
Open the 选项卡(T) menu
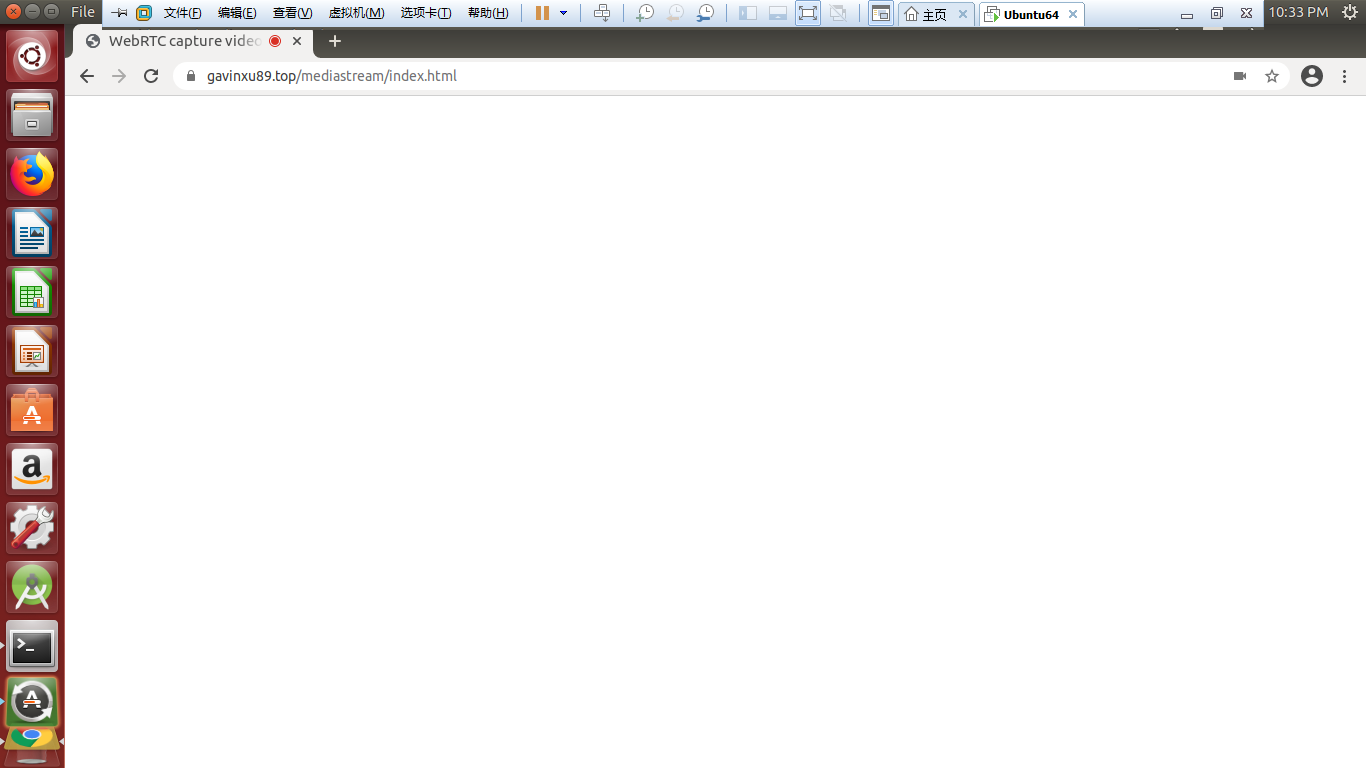click(426, 13)
